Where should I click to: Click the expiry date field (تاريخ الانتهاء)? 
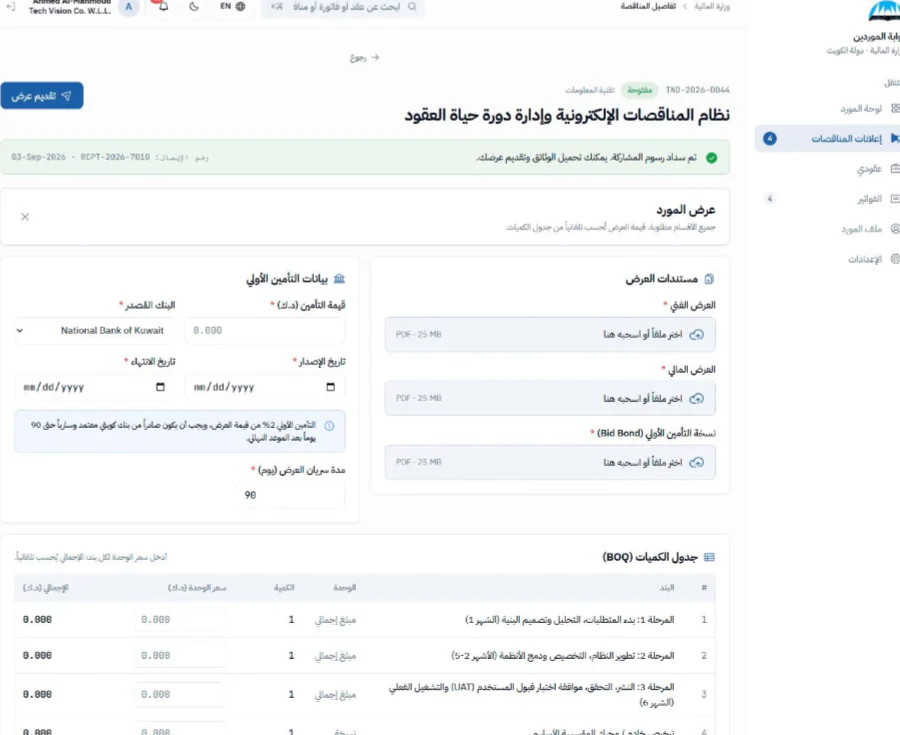click(95, 387)
